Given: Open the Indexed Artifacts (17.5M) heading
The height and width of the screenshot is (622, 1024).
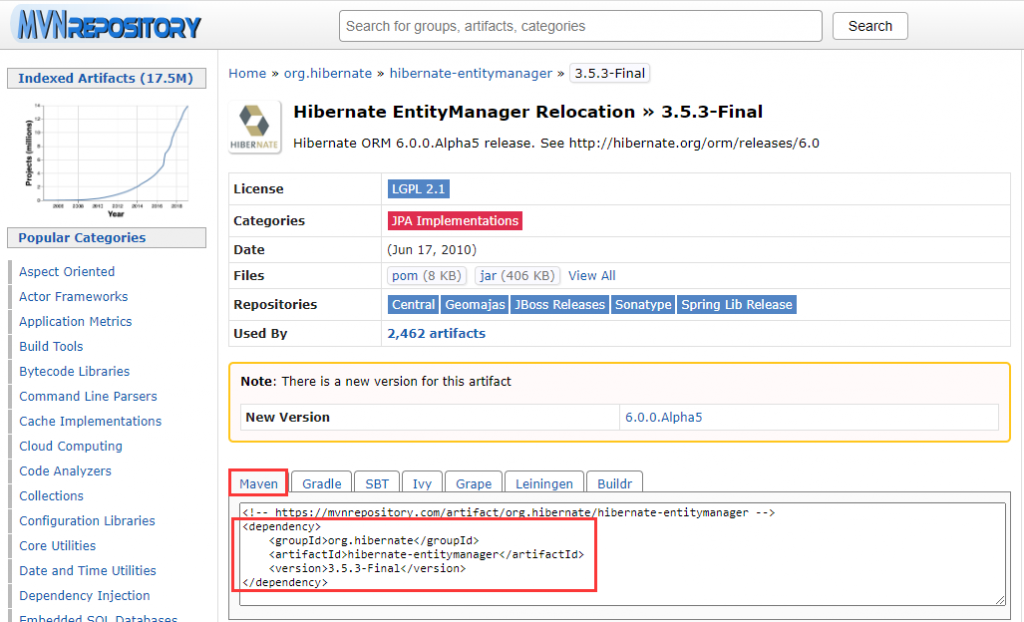Looking at the screenshot, I should (x=106, y=78).
